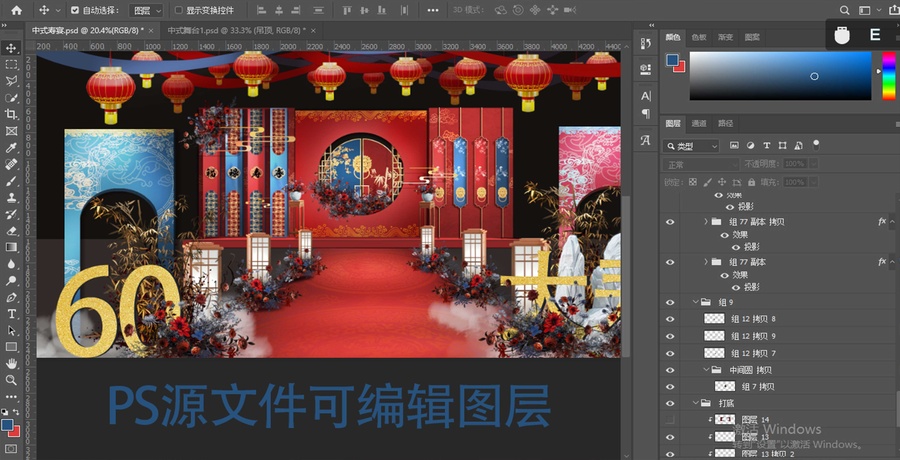This screenshot has height=460, width=900.
Task: Switch to the 渐变 panel tab
Action: [x=725, y=37]
